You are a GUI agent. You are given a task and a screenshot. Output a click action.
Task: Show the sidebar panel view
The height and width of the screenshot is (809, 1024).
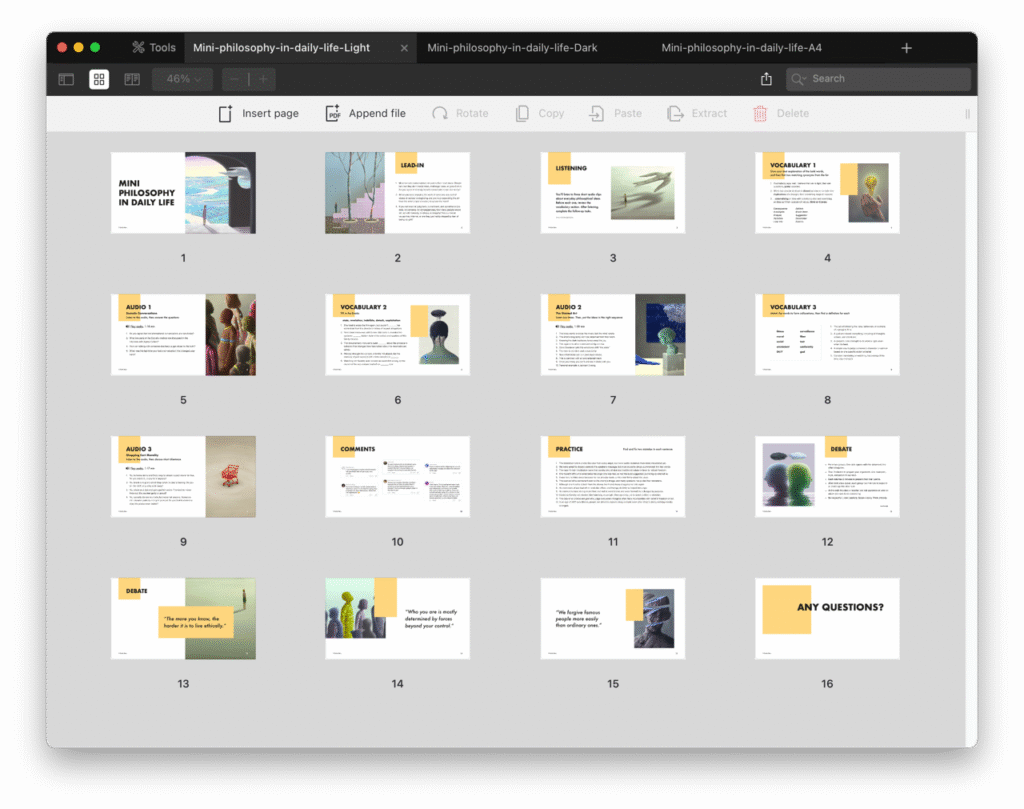66,79
